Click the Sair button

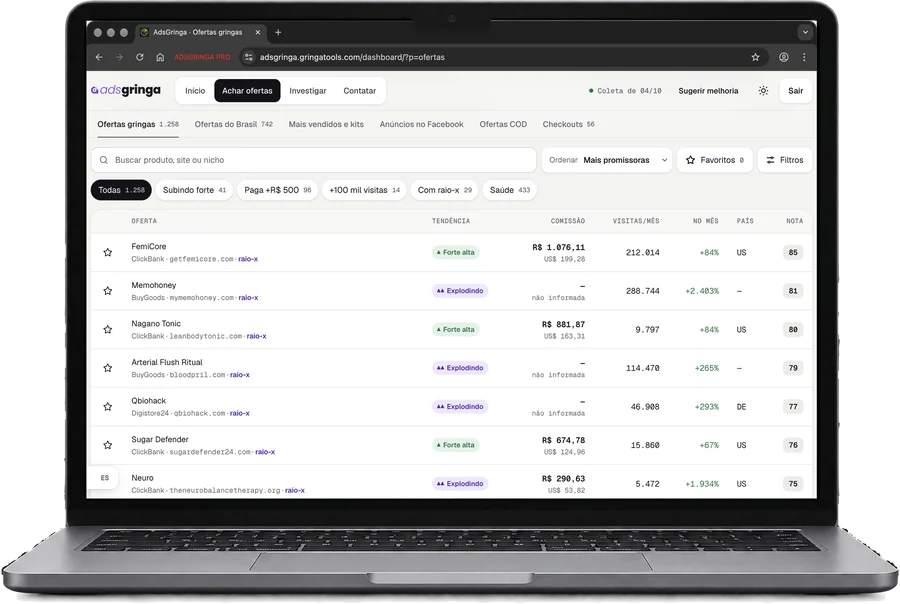tap(796, 91)
